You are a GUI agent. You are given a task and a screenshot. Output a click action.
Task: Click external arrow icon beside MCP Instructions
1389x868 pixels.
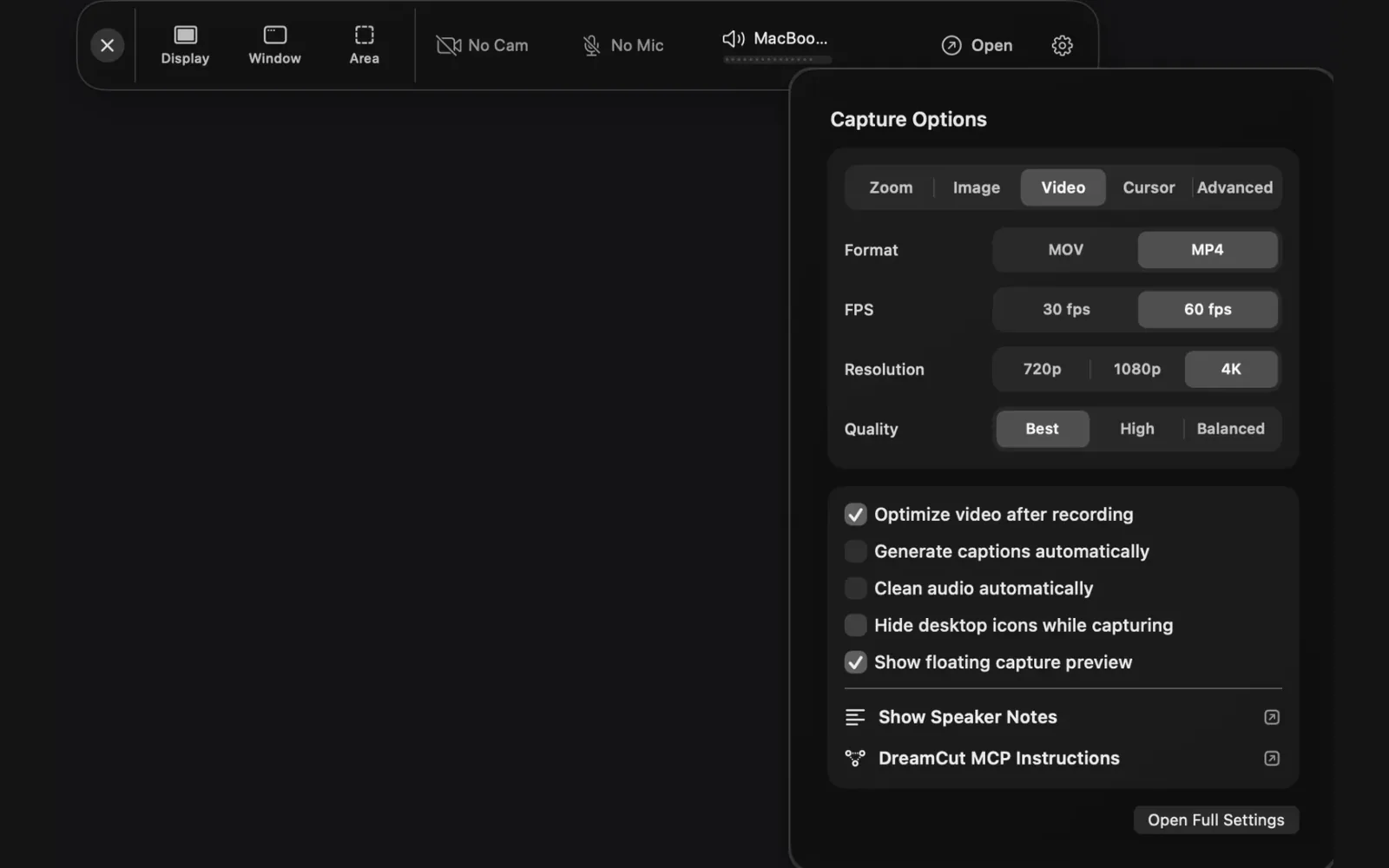(1272, 759)
